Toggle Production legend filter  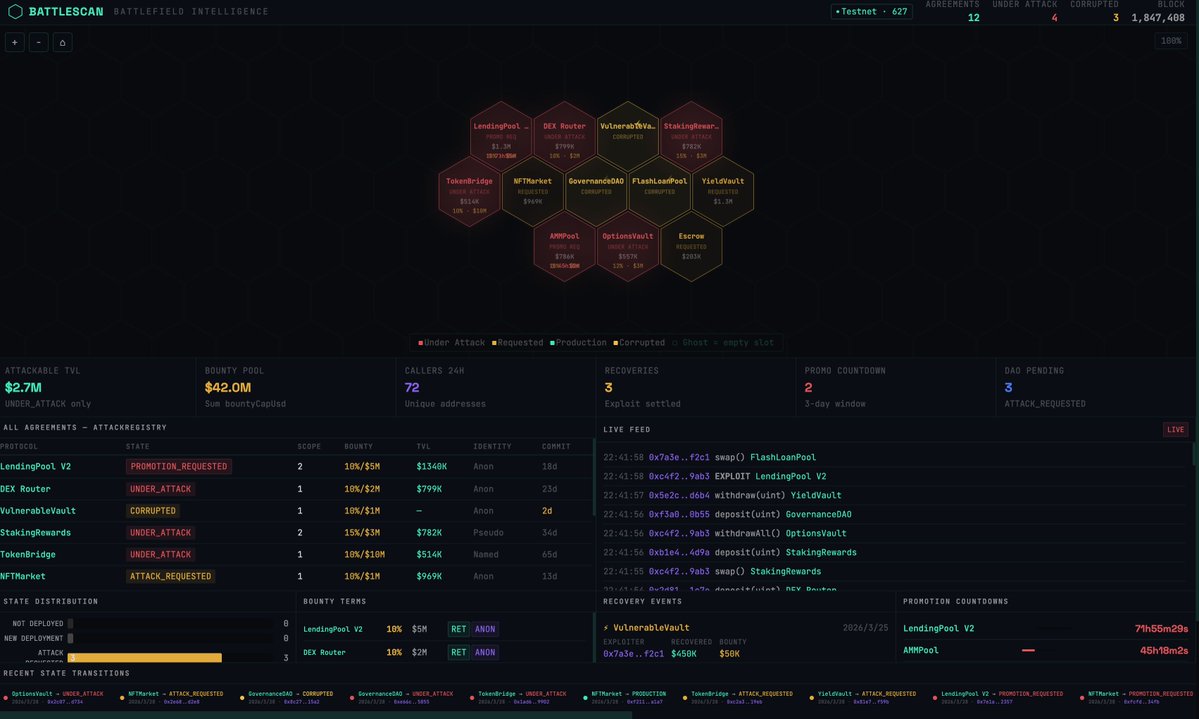pyautogui.click(x=578, y=343)
